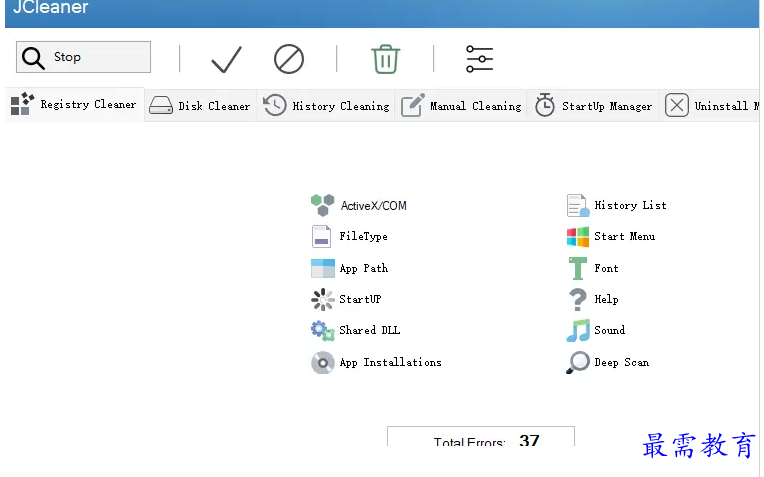Image resolution: width=764 pixels, height=477 pixels.
Task: Open the Manual Cleaning tab
Action: pyautogui.click(x=460, y=106)
